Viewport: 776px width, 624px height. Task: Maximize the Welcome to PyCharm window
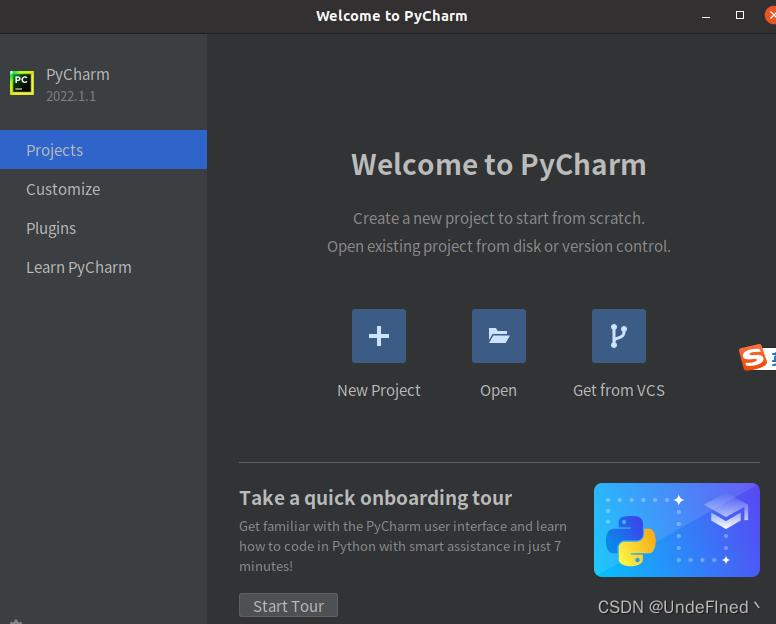tap(740, 15)
